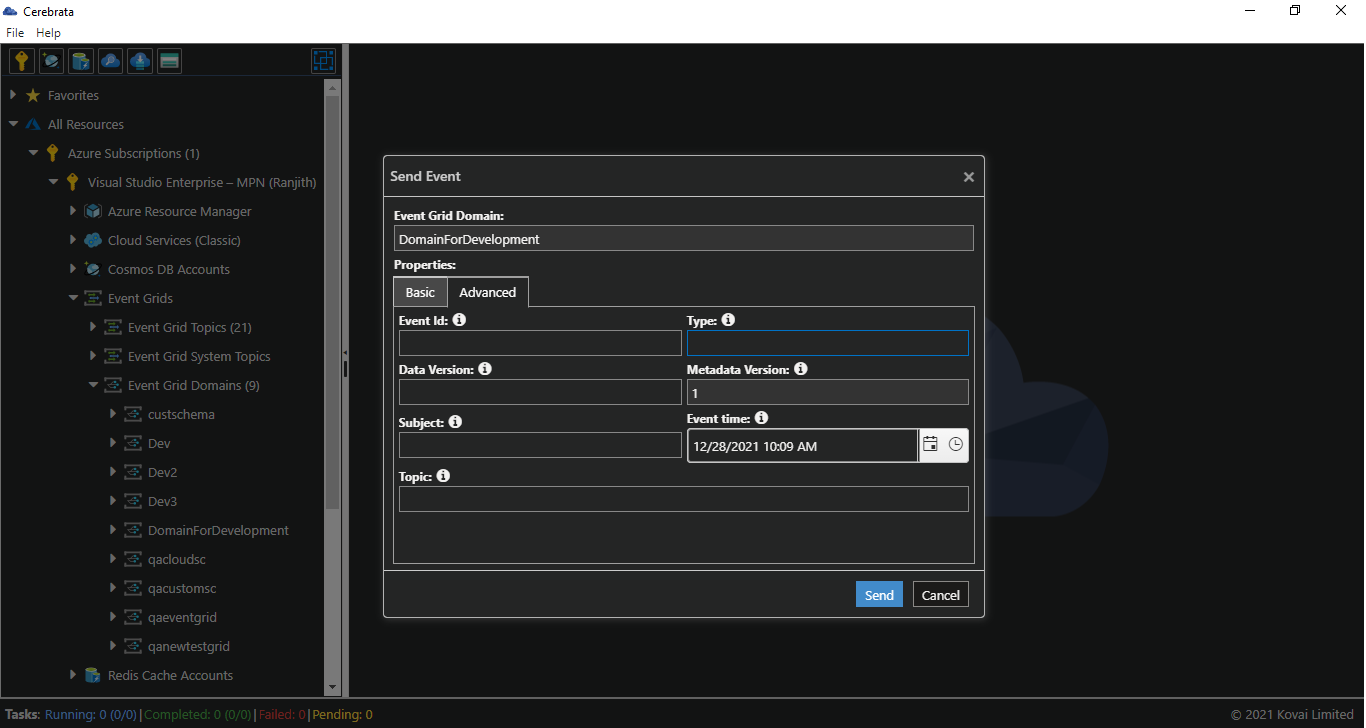Click the Redis Cache Accounts icon

(93, 675)
